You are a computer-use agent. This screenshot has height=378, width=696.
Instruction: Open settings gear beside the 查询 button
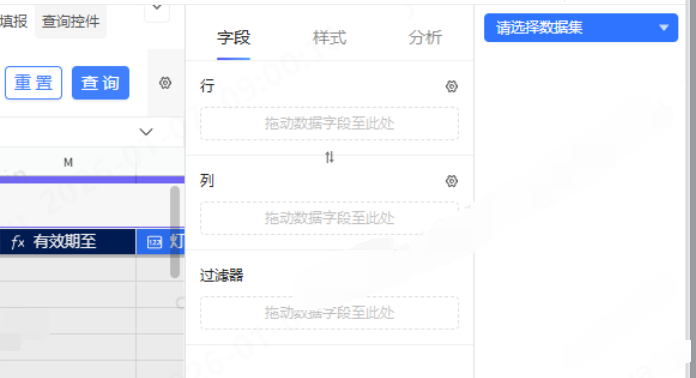(x=165, y=83)
